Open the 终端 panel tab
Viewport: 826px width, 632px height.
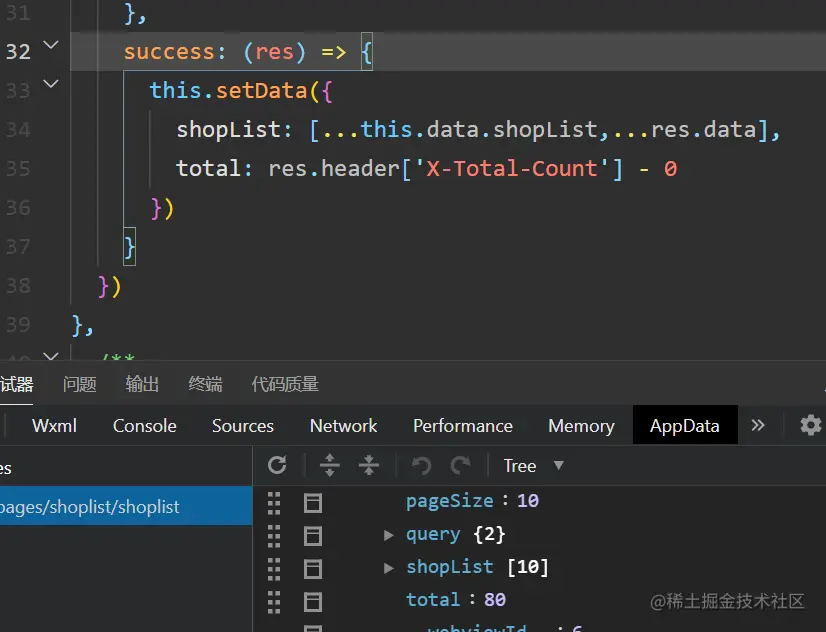205,384
